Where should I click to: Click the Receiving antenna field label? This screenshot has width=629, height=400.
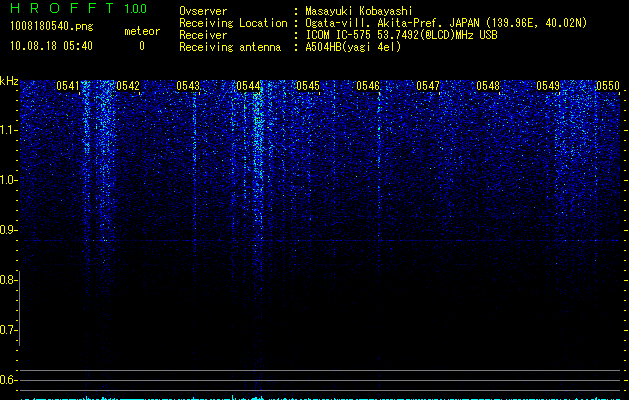230,47
